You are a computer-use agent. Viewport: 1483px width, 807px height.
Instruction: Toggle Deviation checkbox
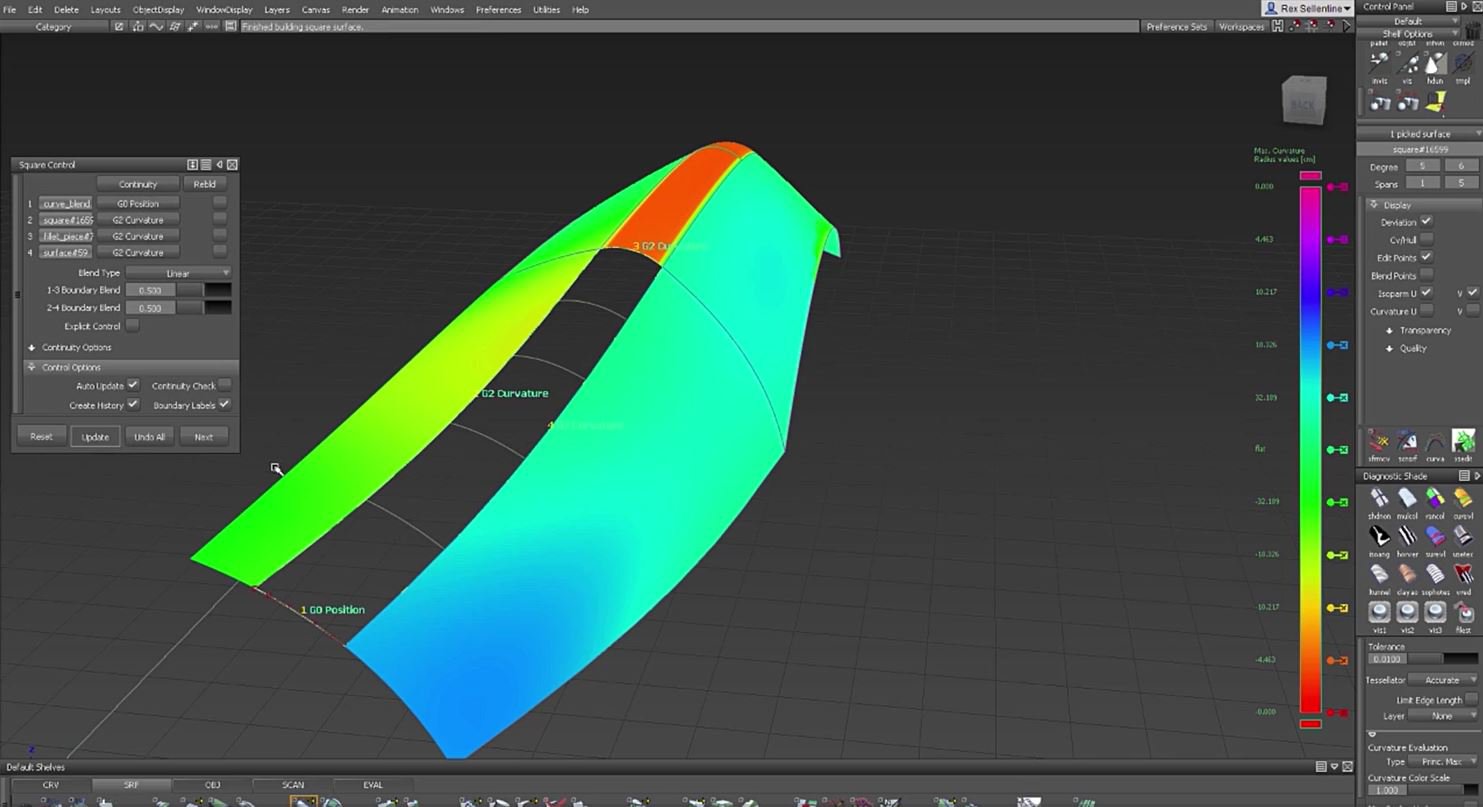[x=1426, y=222]
